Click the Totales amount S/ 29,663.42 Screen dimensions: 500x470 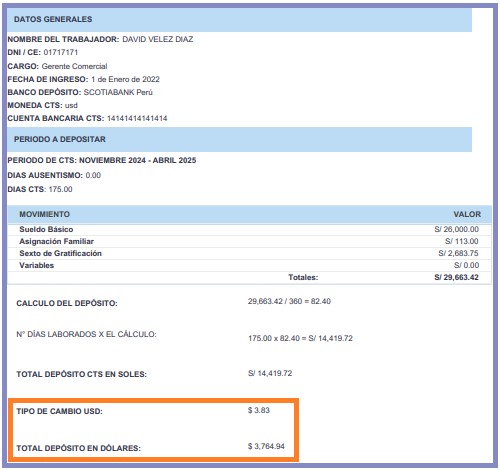pos(456,277)
